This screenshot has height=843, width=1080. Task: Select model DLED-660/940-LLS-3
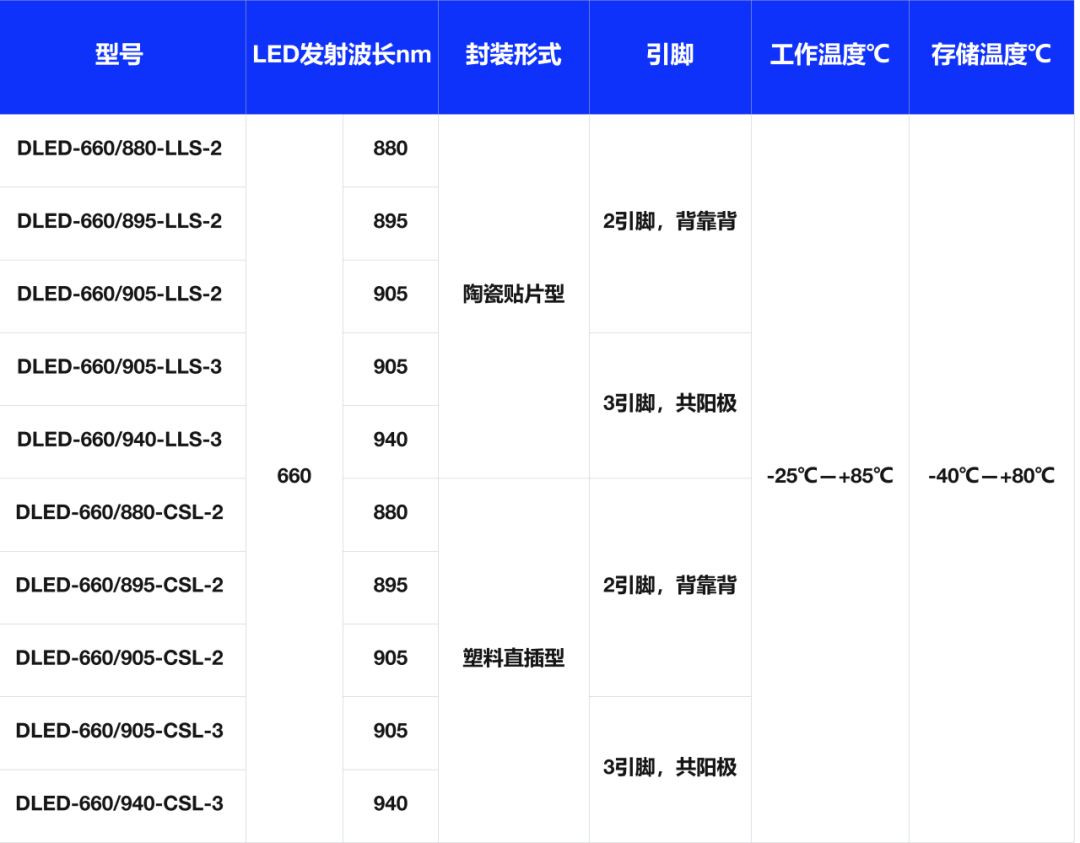[x=120, y=441]
